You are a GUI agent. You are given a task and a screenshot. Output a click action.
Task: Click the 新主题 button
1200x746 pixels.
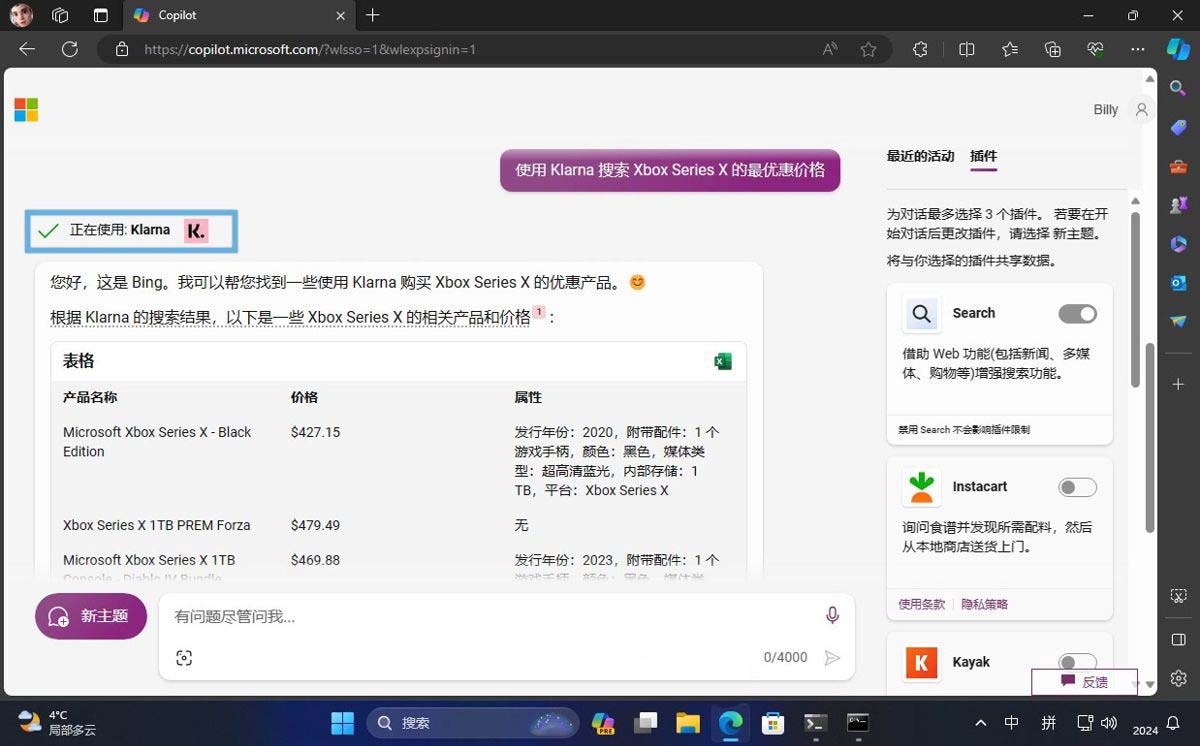[91, 616]
